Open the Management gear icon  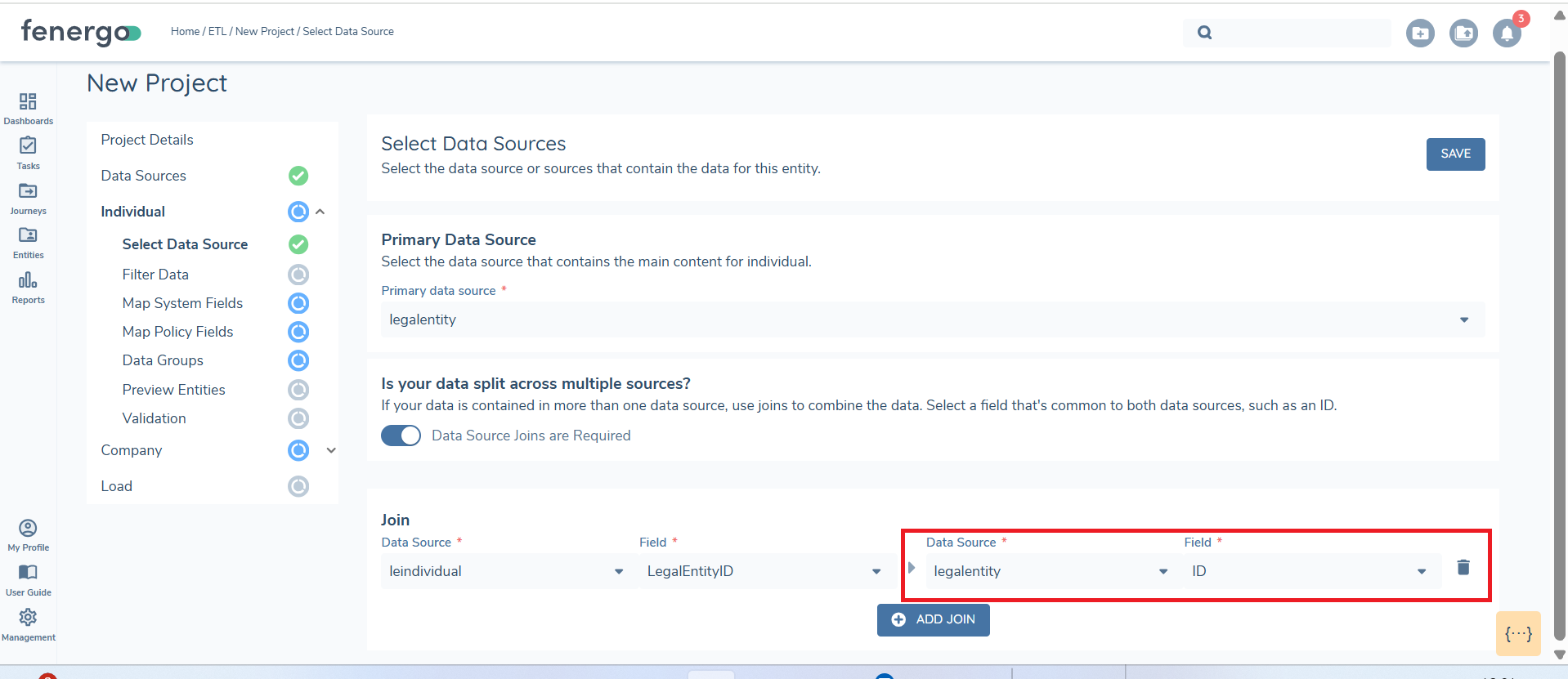coord(28,618)
